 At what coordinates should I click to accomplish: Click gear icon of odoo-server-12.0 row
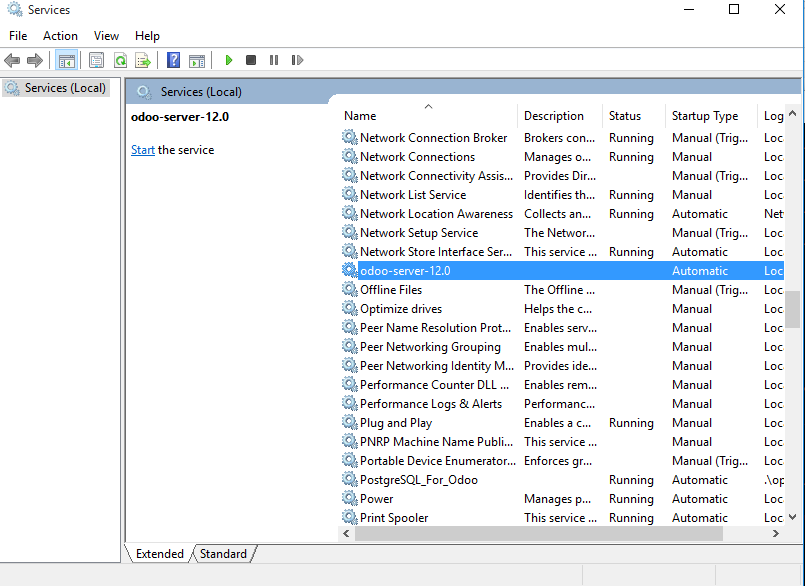[350, 270]
